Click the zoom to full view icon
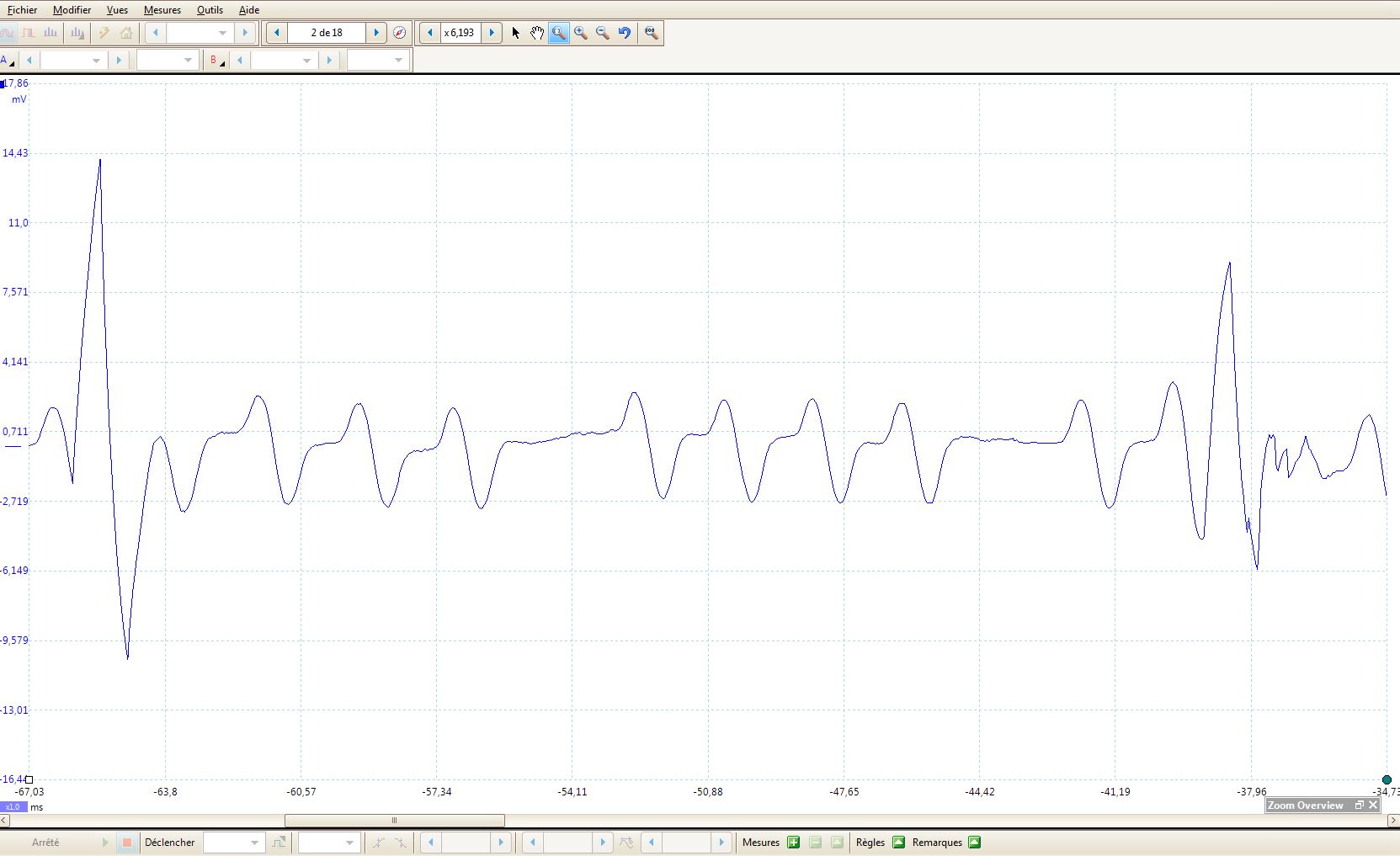 [652, 33]
